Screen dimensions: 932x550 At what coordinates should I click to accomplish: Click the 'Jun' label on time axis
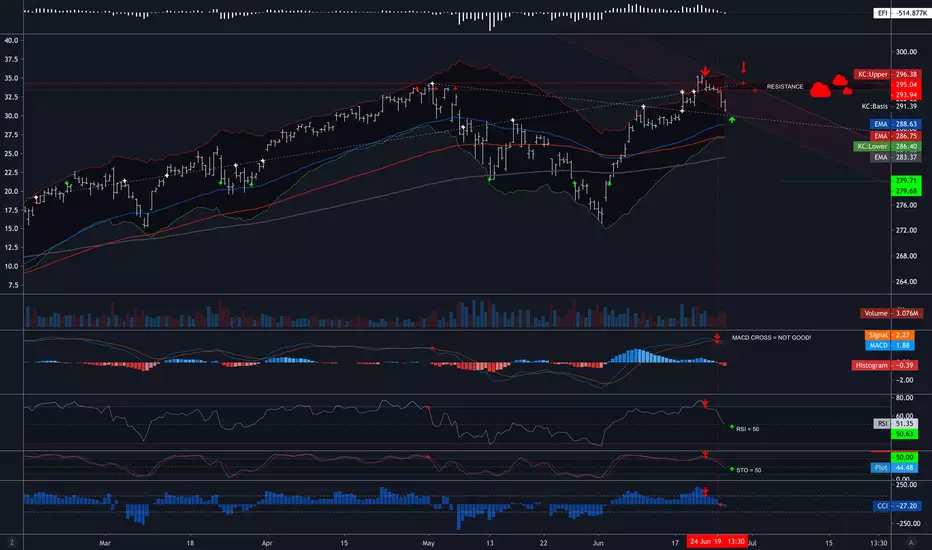tap(598, 543)
